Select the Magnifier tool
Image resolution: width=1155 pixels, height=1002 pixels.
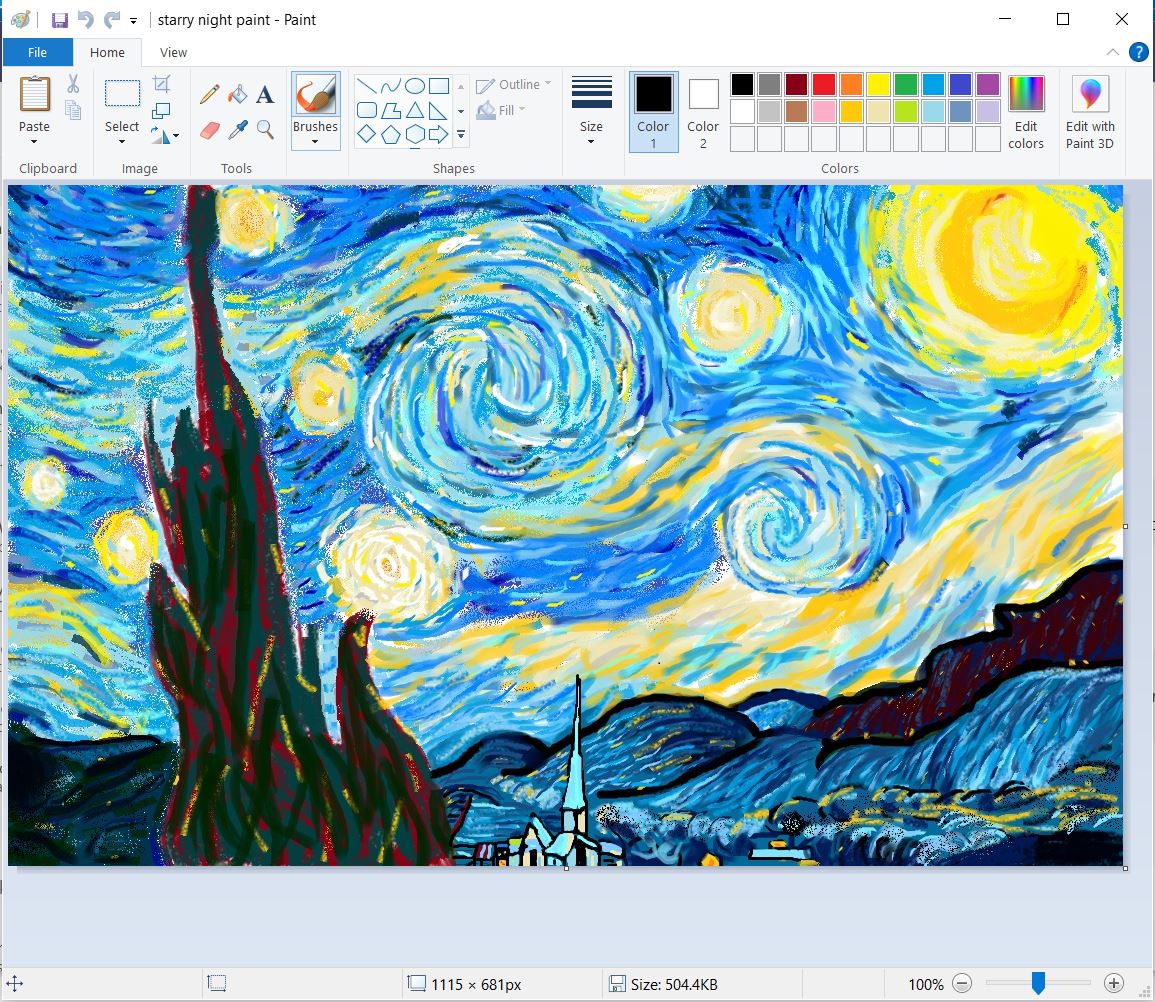(264, 130)
